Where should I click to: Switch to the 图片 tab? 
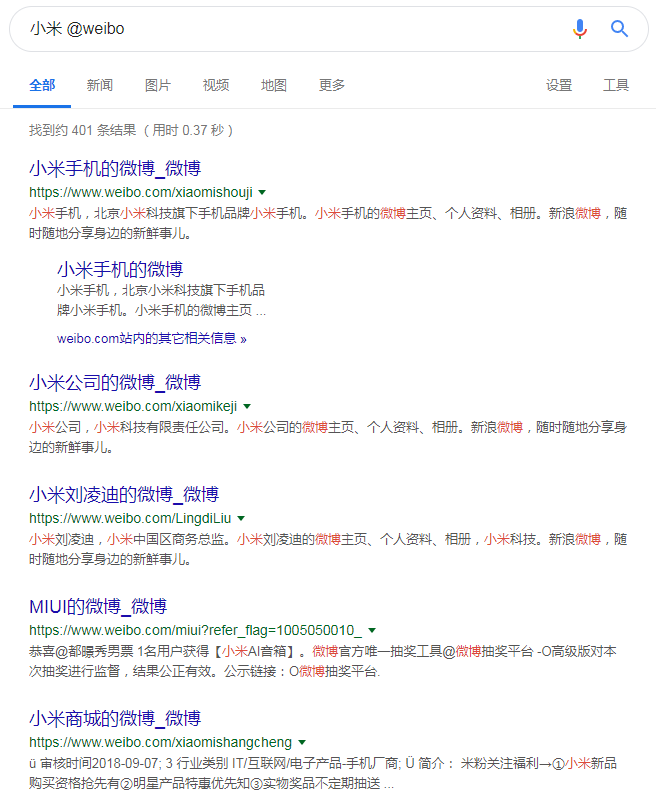tap(157, 85)
